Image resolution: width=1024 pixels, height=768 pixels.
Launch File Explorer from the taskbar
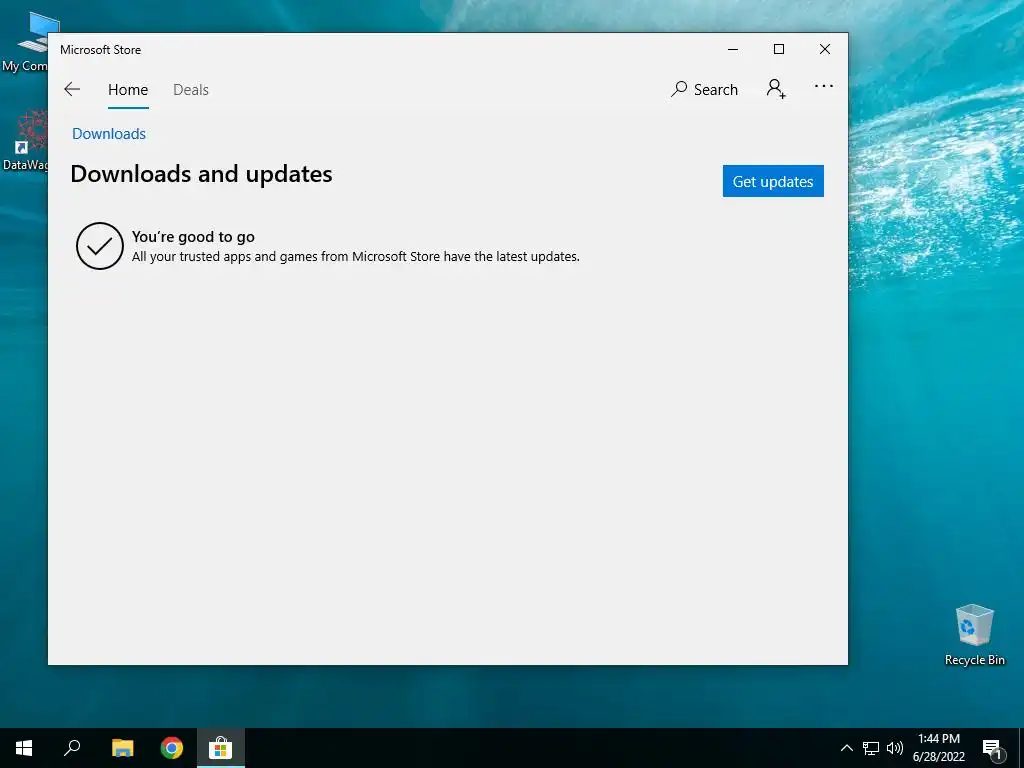coord(122,748)
